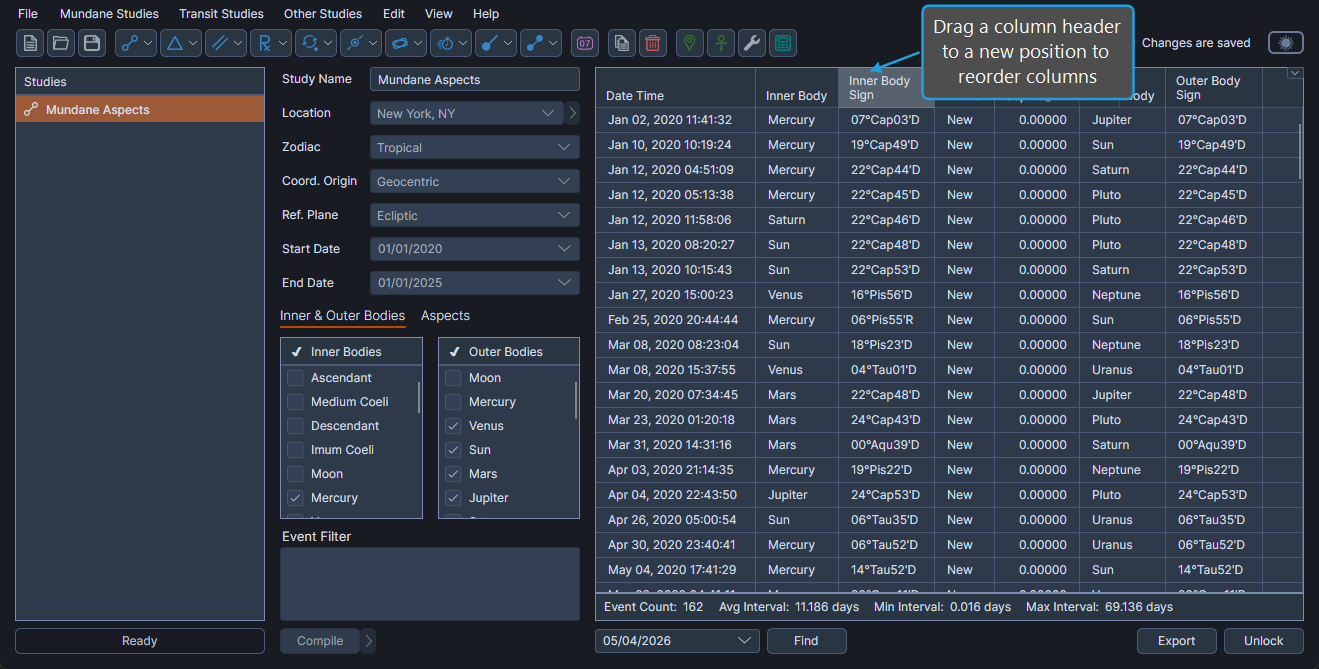Click the Date Time column header

coord(675,88)
